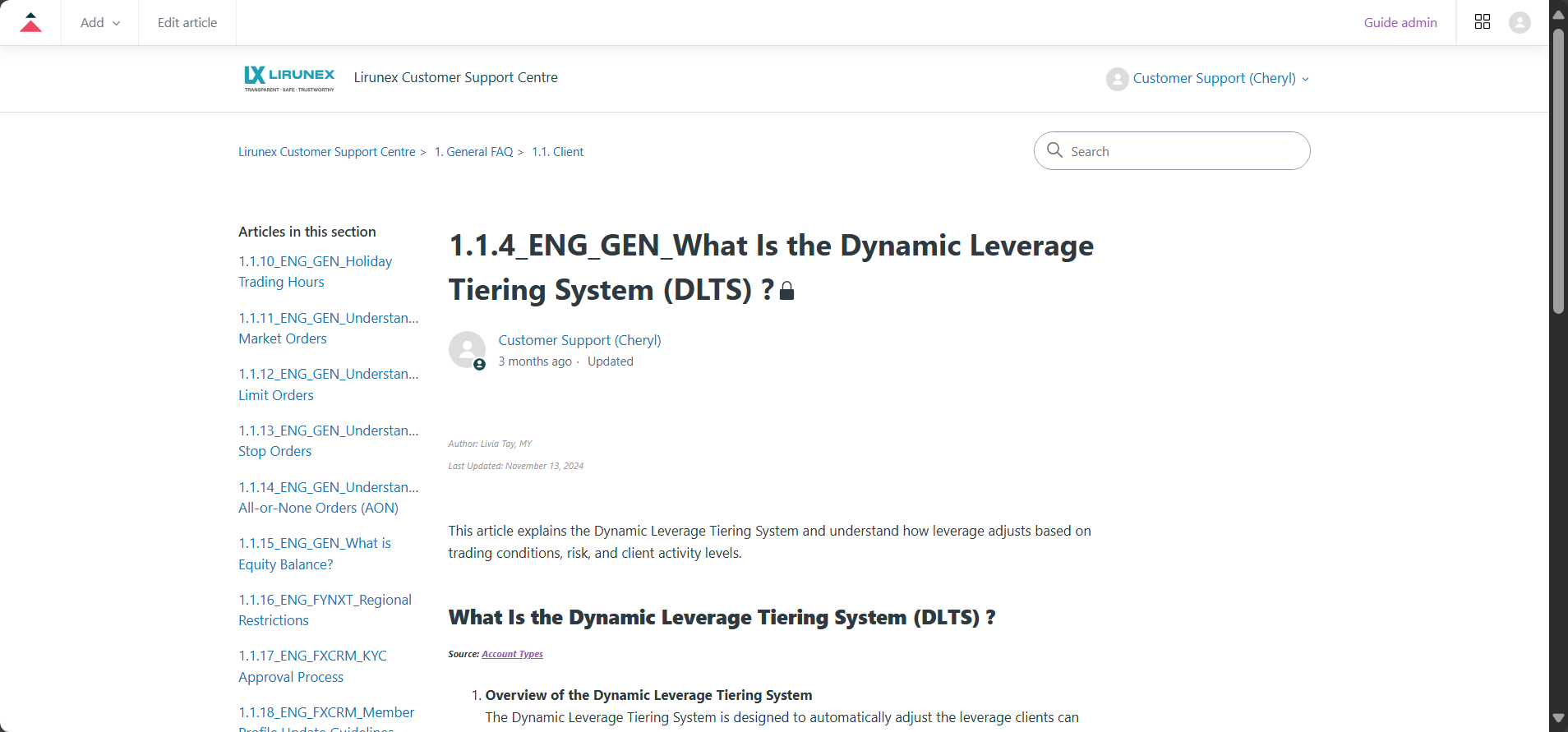Go to the 1. General FAQ breadcrumb
1568x732 pixels.
pyautogui.click(x=473, y=152)
